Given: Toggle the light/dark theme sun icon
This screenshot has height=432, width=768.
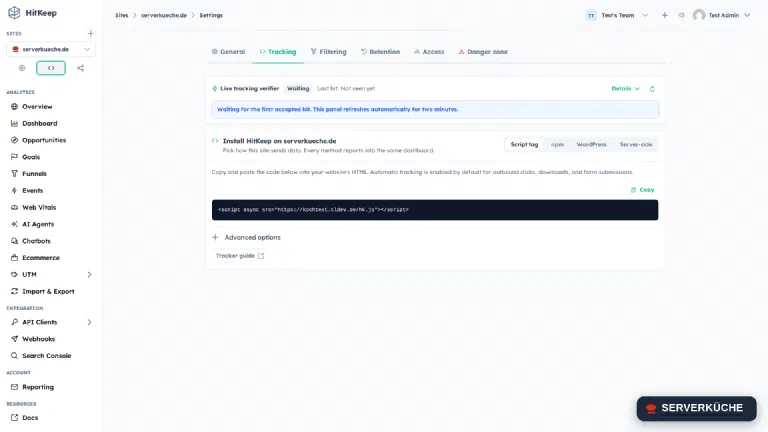Looking at the screenshot, I should [x=681, y=15].
